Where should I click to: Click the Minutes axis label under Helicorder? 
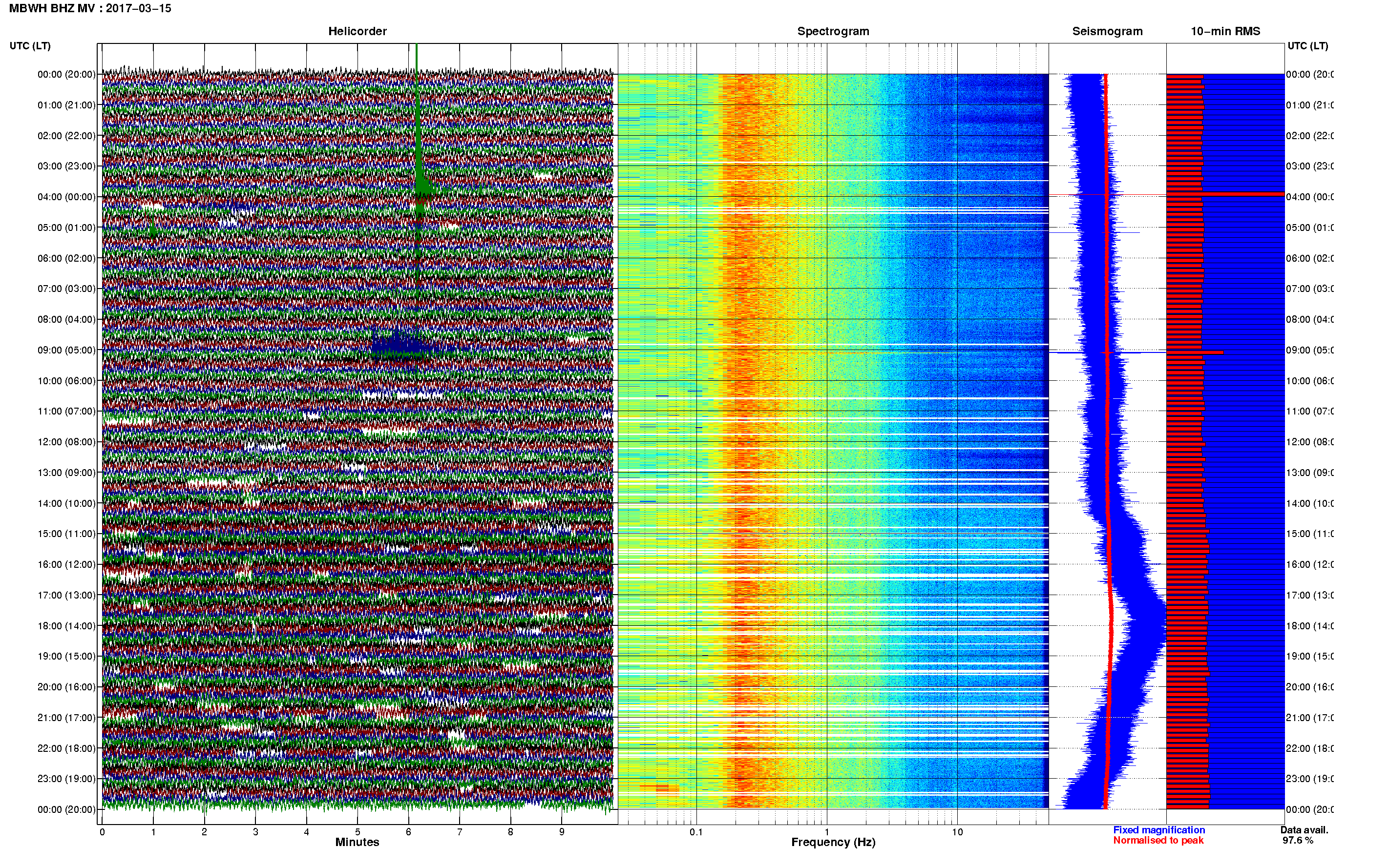pyautogui.click(x=357, y=842)
